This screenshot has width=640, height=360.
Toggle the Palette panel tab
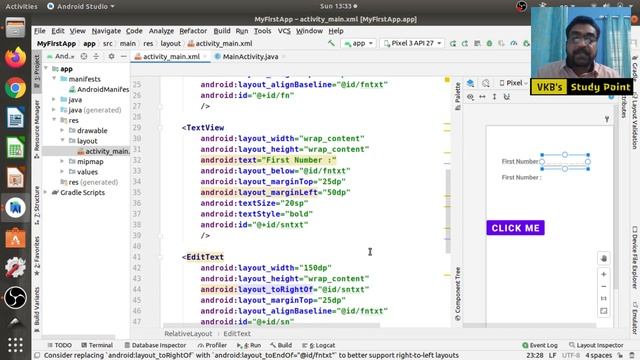(x=458, y=96)
